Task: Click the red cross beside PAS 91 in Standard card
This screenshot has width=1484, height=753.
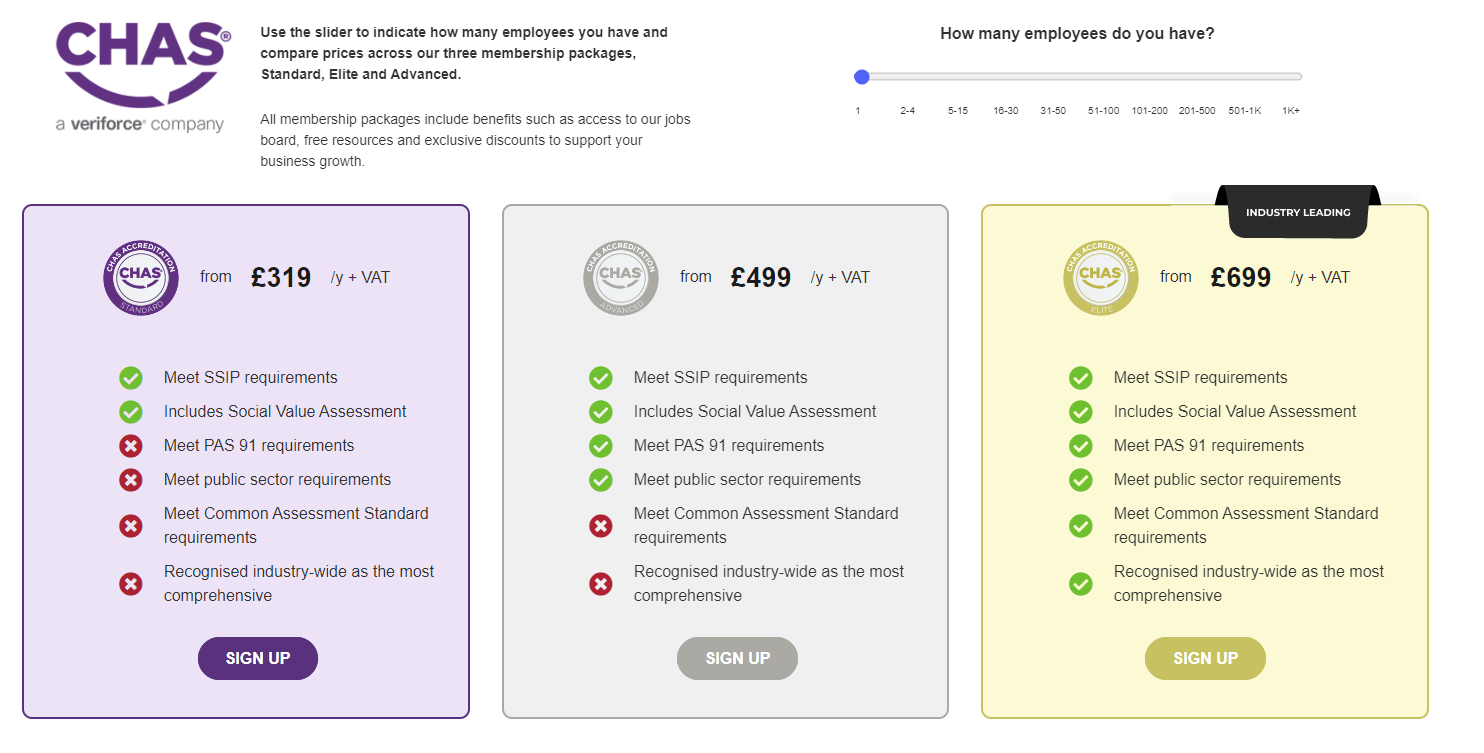Action: click(131, 446)
